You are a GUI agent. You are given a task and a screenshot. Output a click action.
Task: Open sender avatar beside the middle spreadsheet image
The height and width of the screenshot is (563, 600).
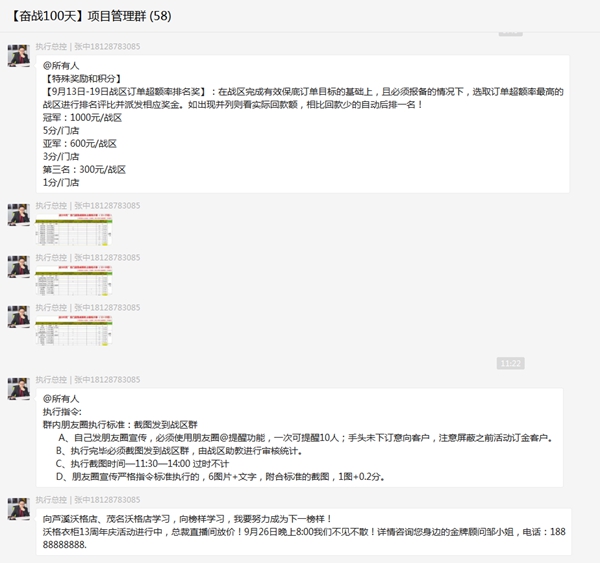(19, 266)
